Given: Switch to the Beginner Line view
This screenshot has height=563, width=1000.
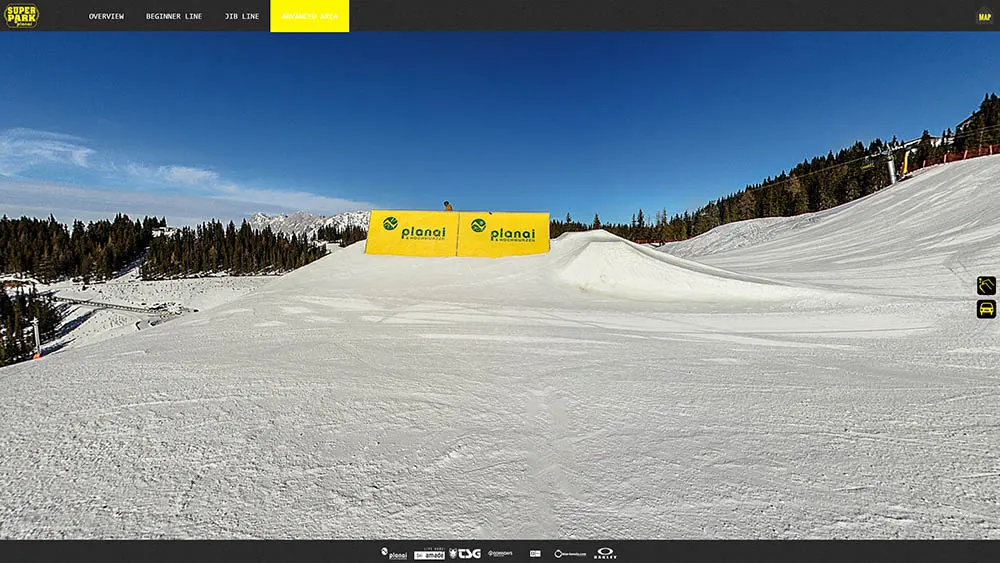Looking at the screenshot, I should point(173,16).
